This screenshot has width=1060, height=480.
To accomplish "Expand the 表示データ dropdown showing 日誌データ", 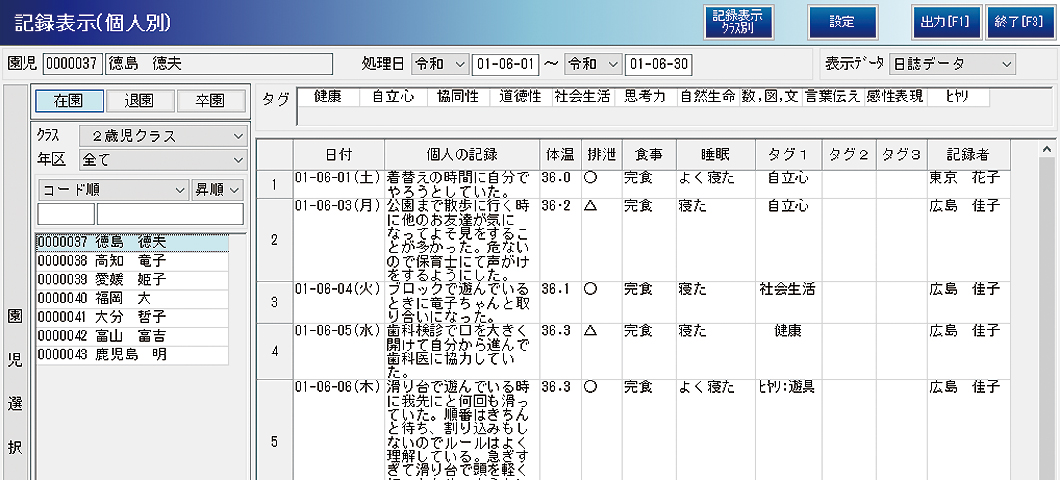I will click(x=950, y=64).
